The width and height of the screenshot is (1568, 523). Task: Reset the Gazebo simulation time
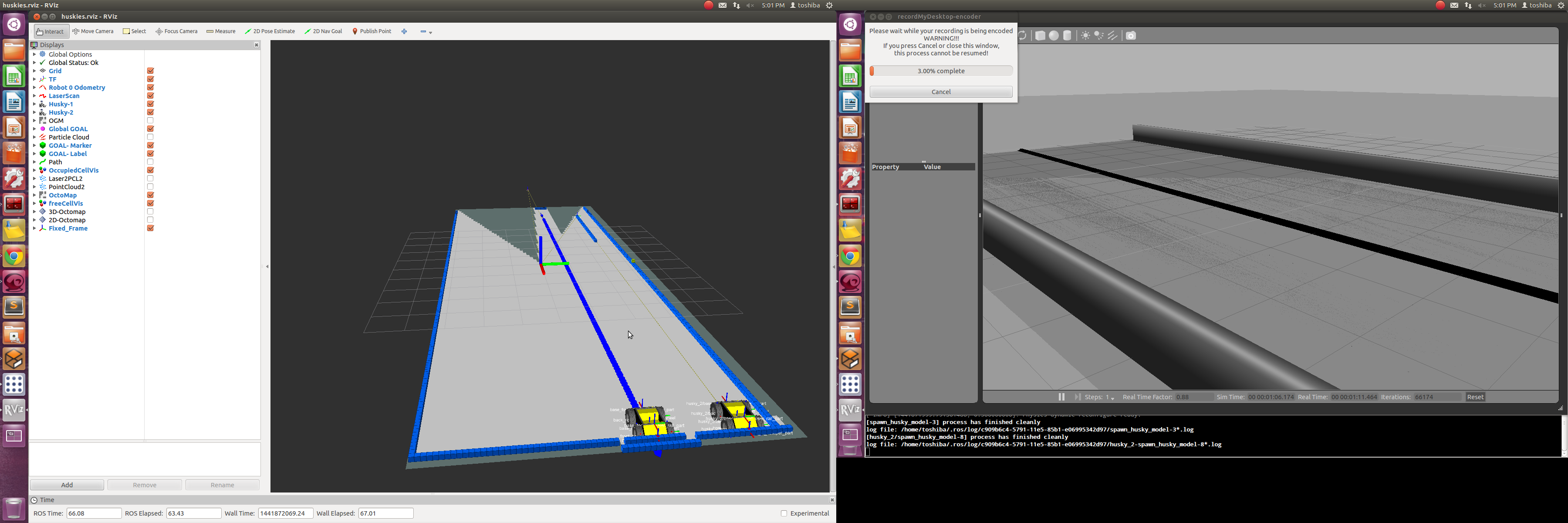click(1476, 397)
